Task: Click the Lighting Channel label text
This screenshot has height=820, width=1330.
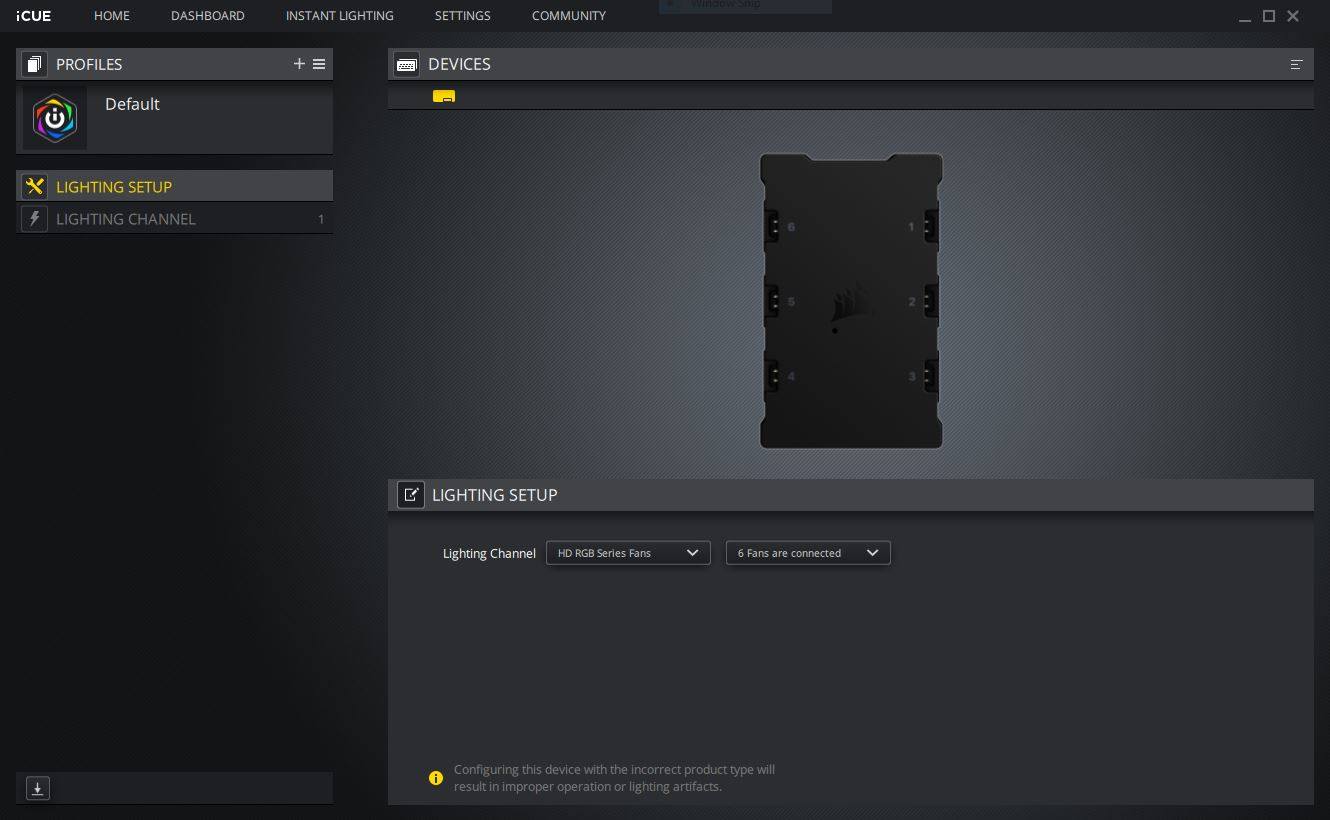Action: point(489,553)
